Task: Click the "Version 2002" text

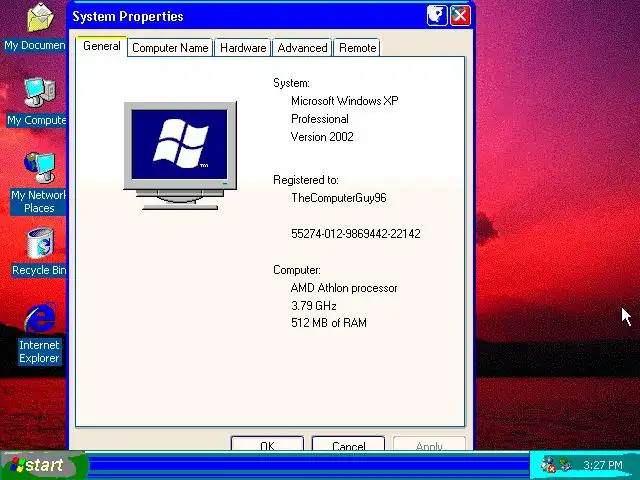Action: point(322,137)
